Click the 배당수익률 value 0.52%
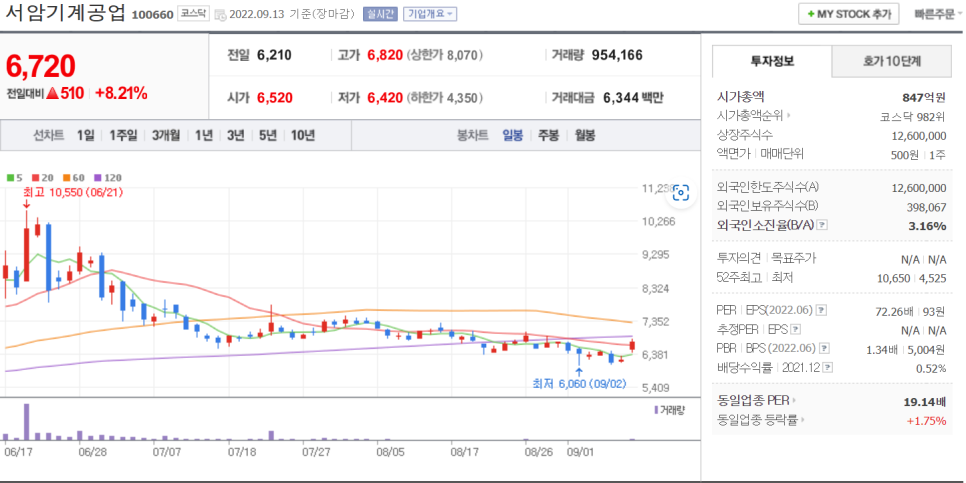The width and height of the screenshot is (966, 483). coord(930,368)
